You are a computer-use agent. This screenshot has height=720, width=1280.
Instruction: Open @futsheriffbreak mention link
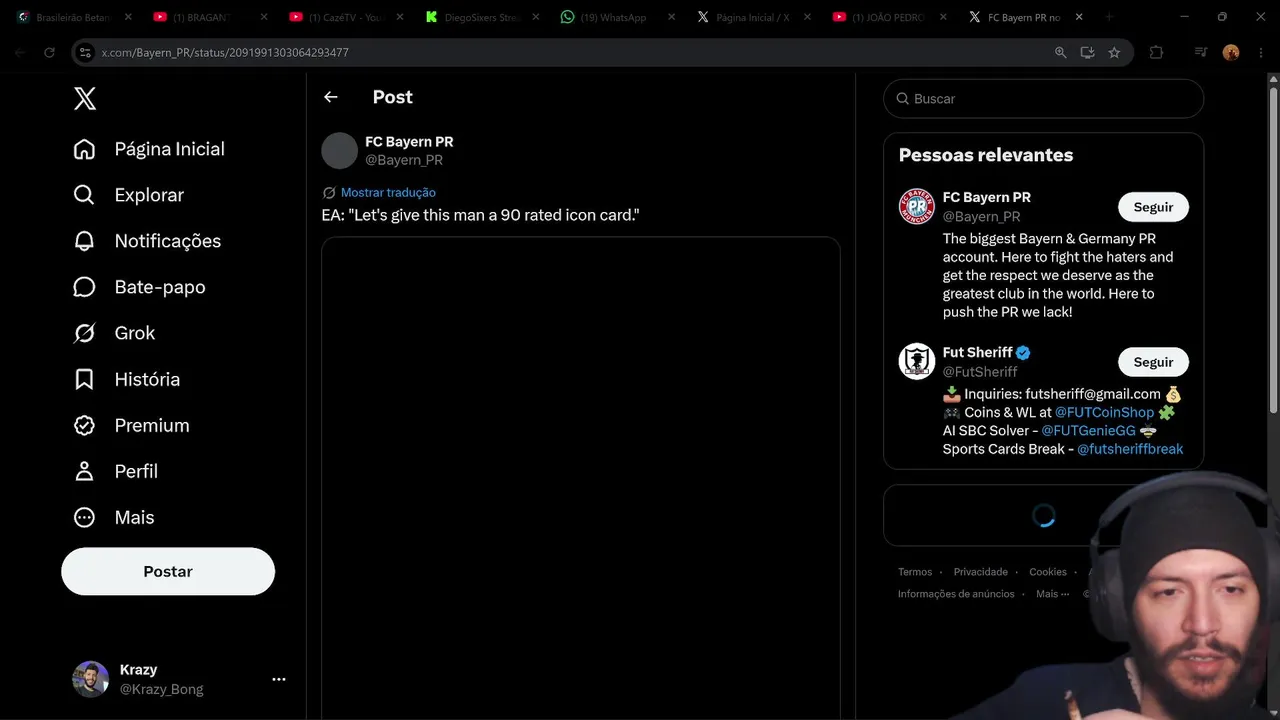coord(1130,449)
